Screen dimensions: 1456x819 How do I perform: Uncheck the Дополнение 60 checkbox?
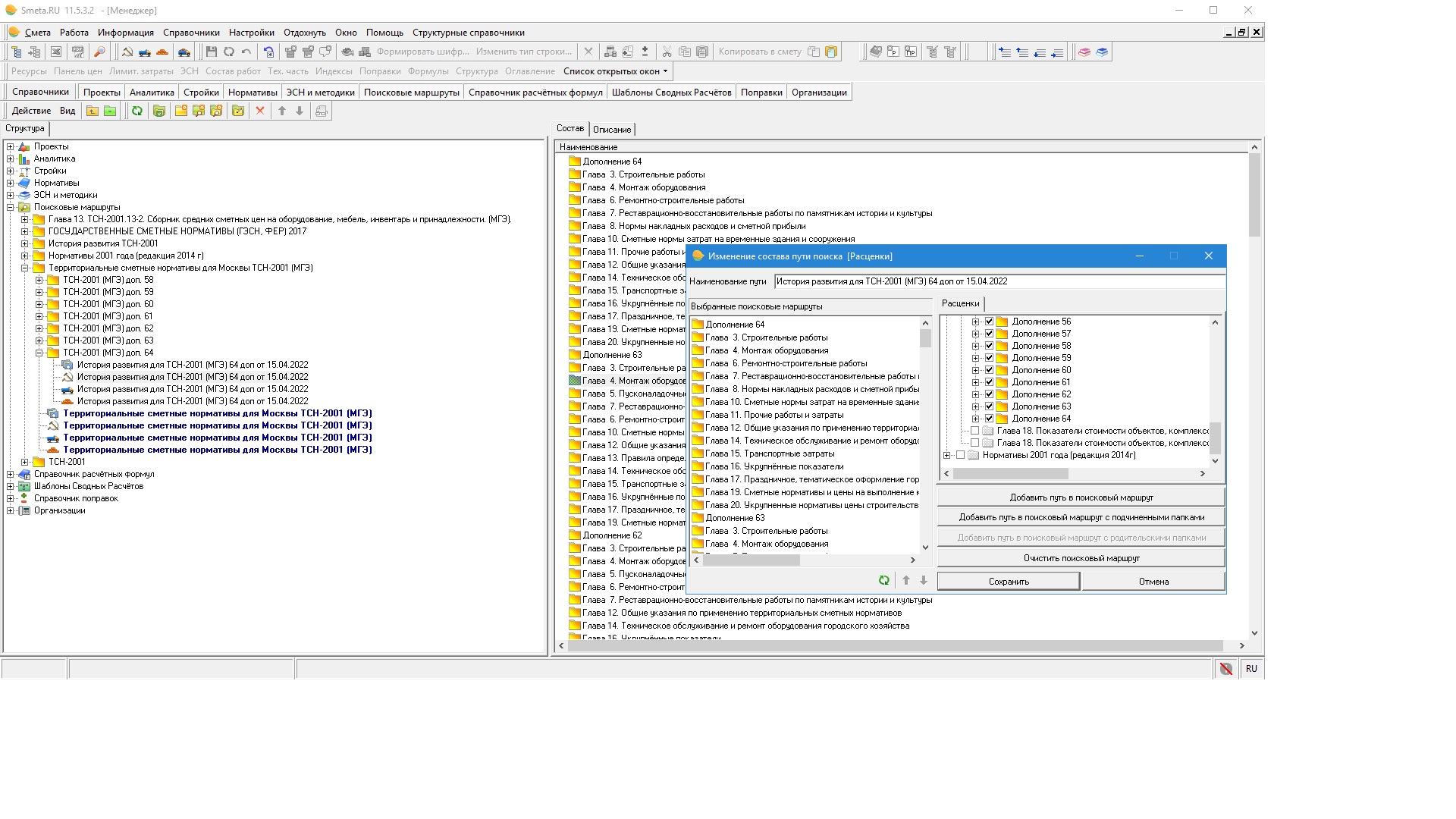989,370
